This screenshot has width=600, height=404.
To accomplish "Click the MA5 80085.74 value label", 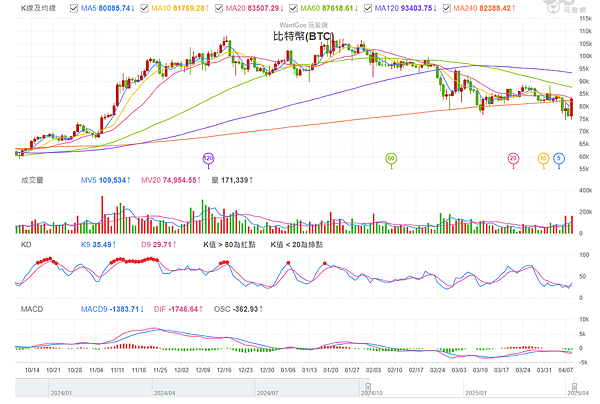I will click(108, 8).
